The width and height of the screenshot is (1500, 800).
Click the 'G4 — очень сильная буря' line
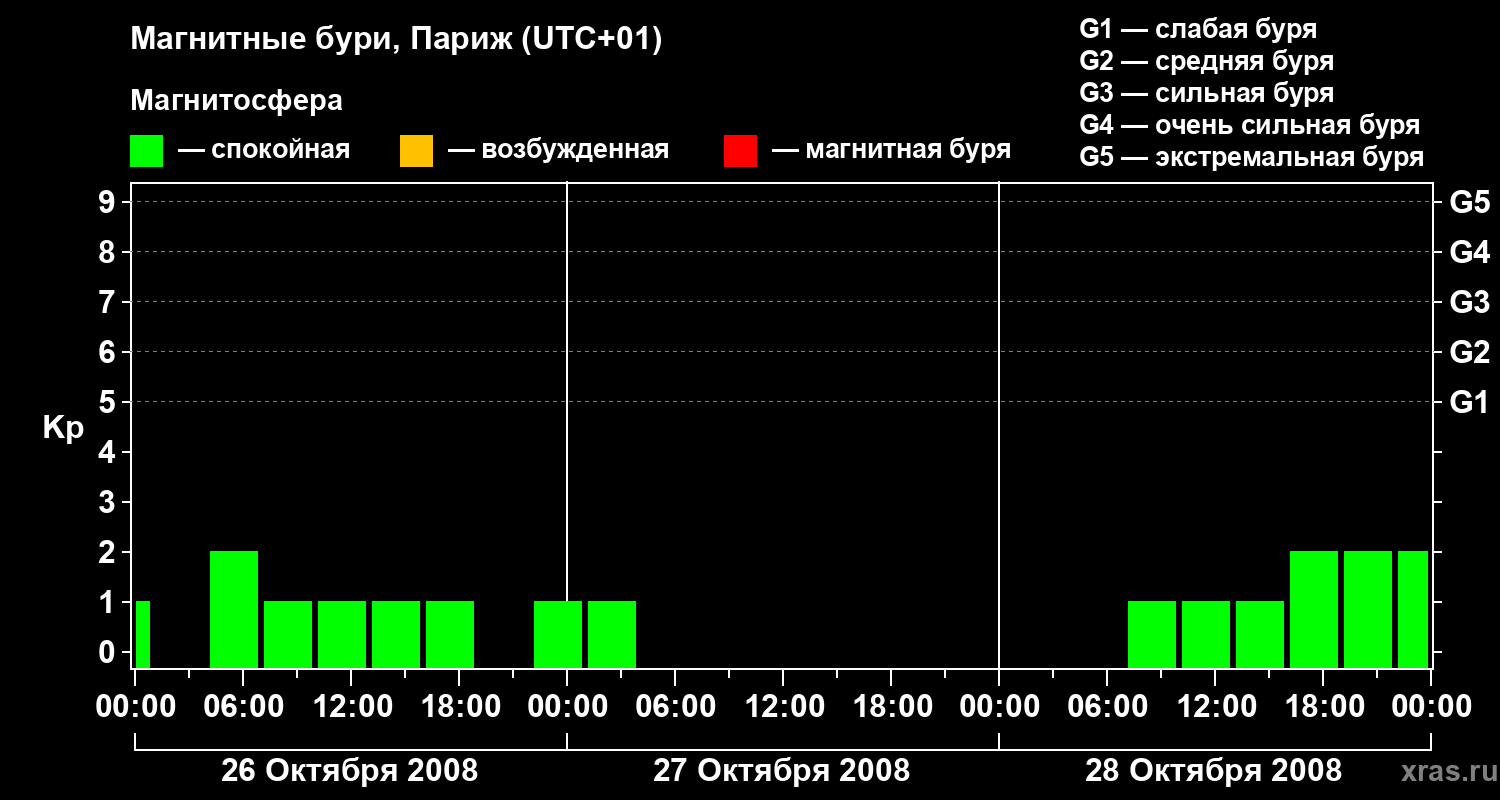tap(1250, 125)
